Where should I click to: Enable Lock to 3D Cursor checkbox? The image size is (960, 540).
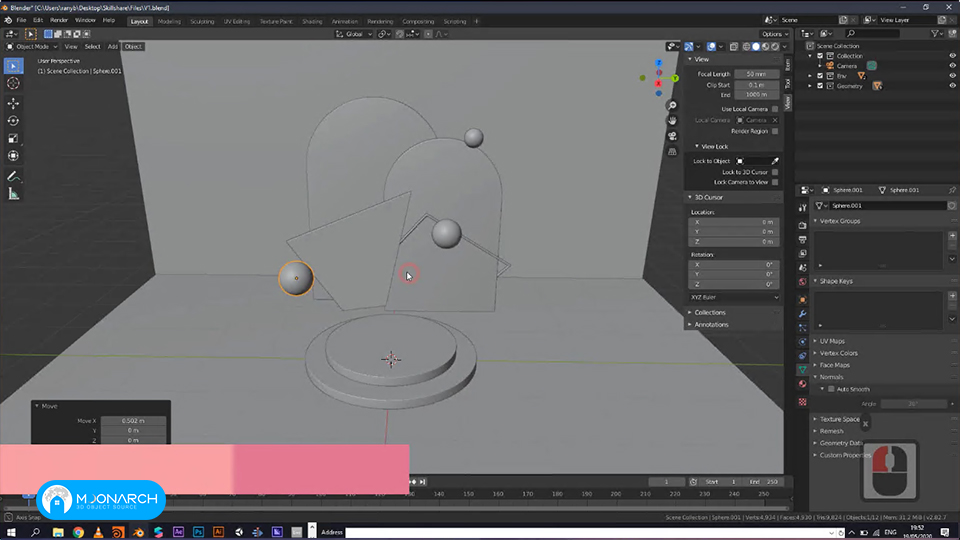coord(775,172)
